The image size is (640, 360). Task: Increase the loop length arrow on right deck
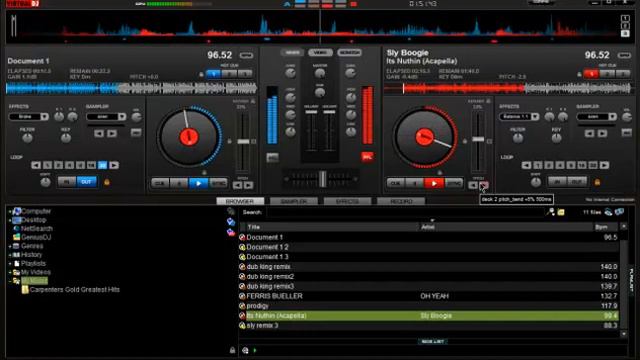[x=604, y=165]
